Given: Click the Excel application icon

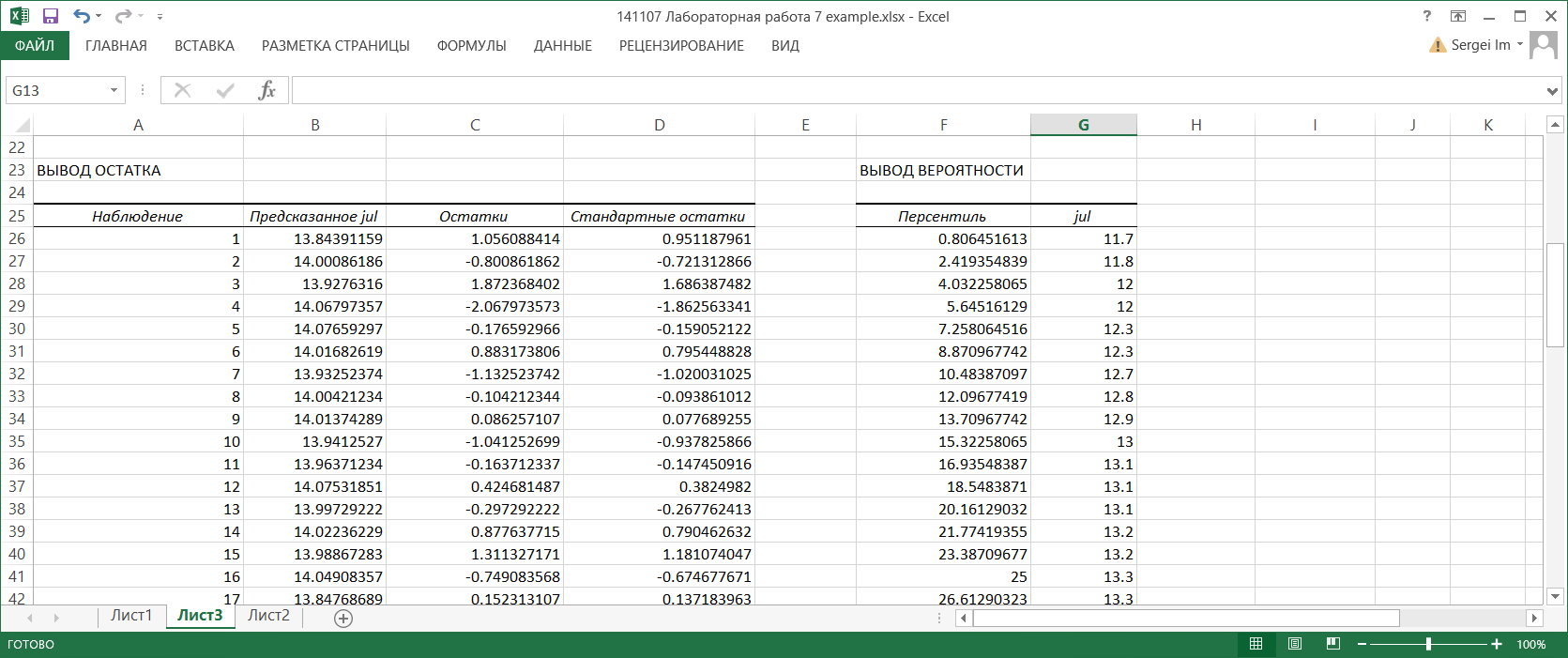Looking at the screenshot, I should click(x=19, y=16).
